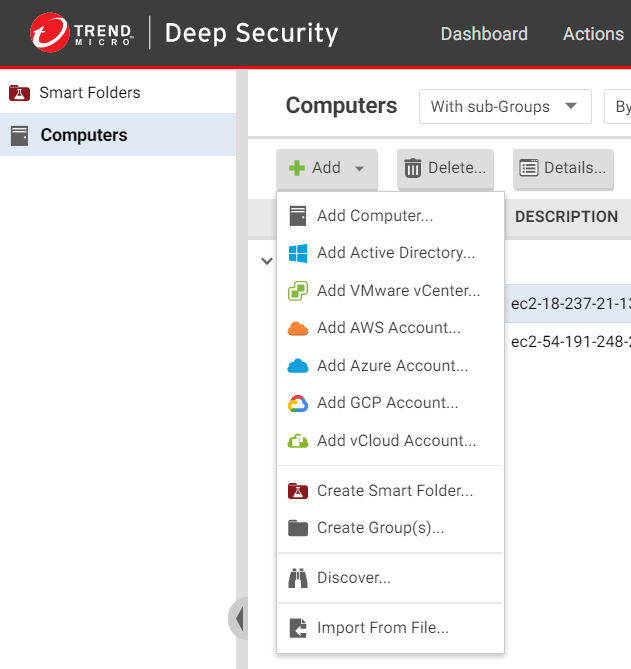Image resolution: width=631 pixels, height=669 pixels.
Task: Open the Details button
Action: pos(563,168)
